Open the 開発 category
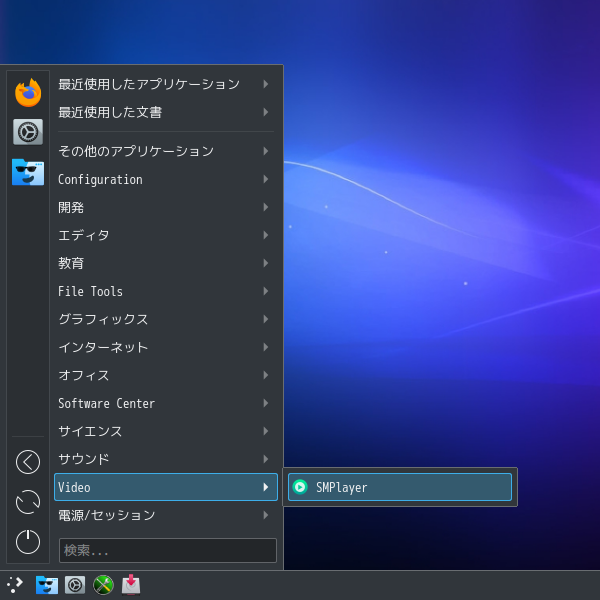 (166, 207)
